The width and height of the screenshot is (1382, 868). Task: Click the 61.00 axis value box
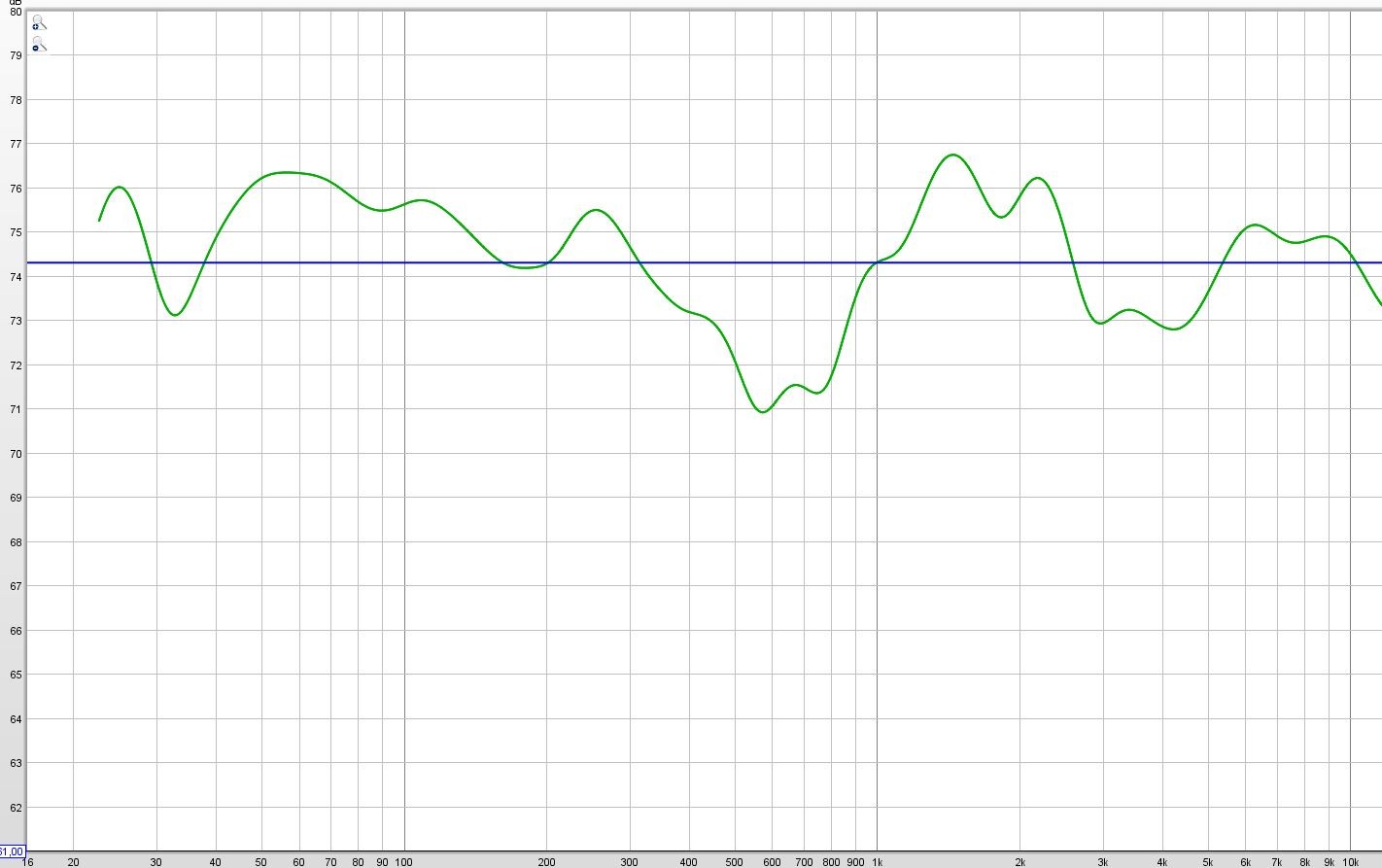(12, 852)
